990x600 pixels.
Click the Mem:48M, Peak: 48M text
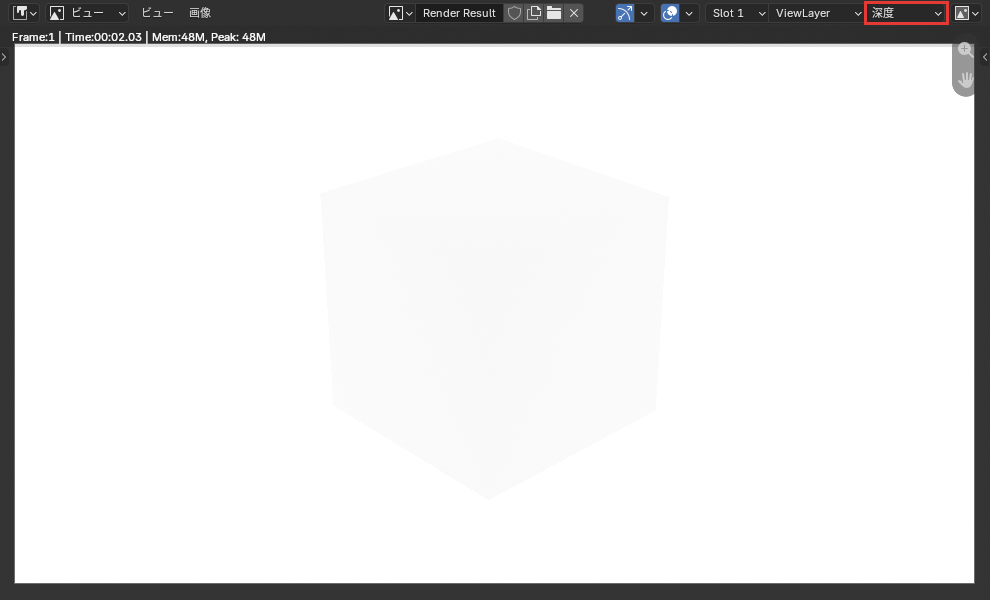tap(208, 37)
